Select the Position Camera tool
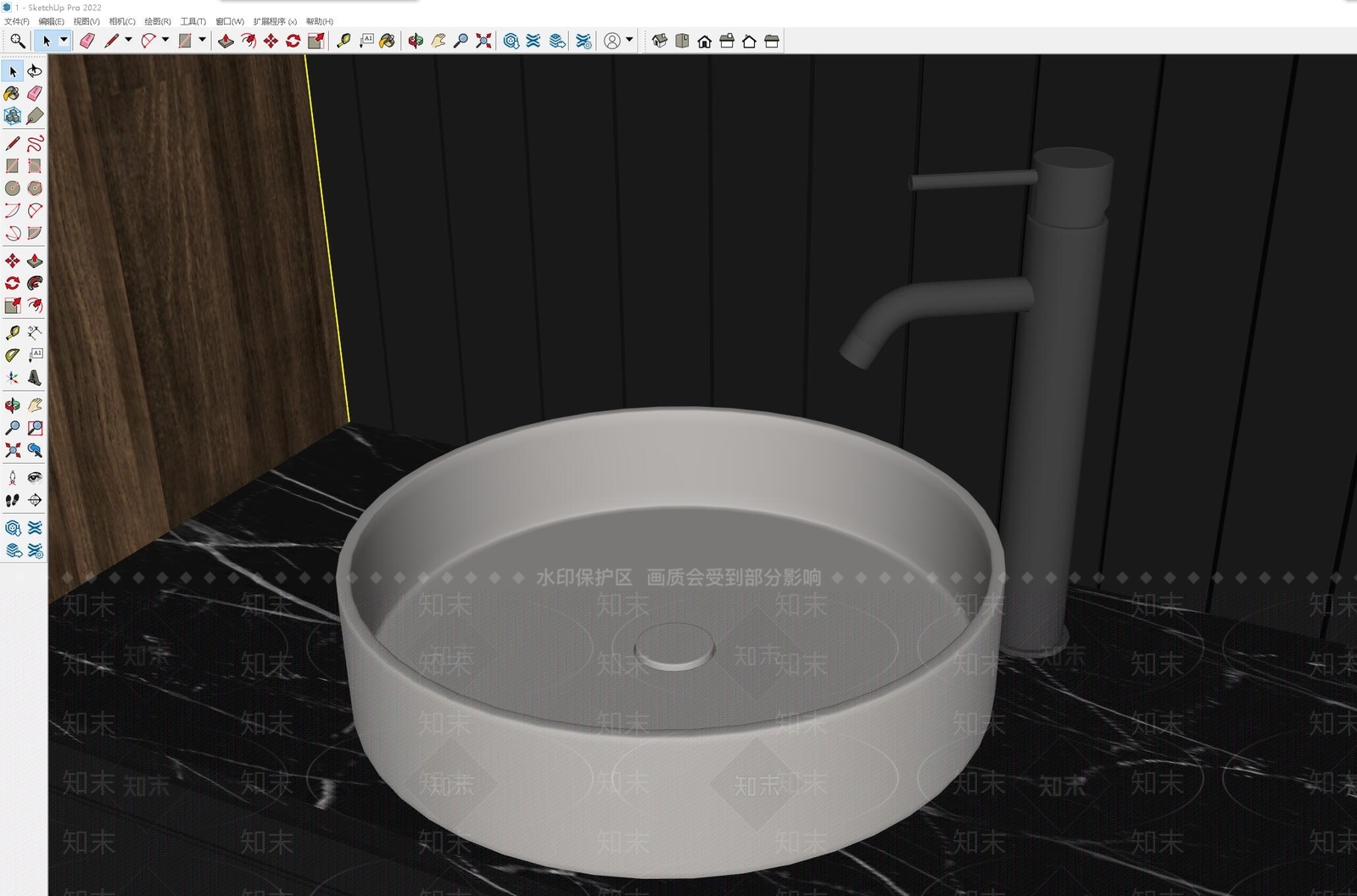Screen dimensions: 1357x896 [x=12, y=478]
